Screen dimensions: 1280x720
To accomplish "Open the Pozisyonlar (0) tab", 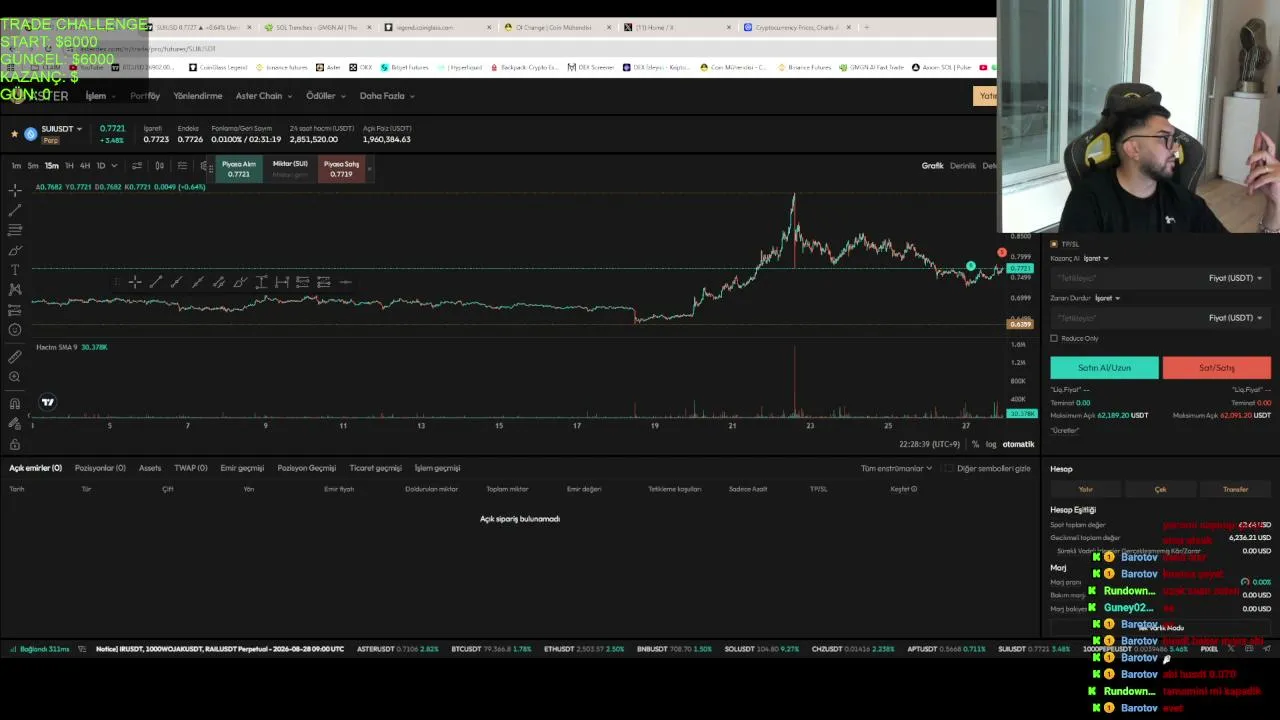I will [x=100, y=468].
